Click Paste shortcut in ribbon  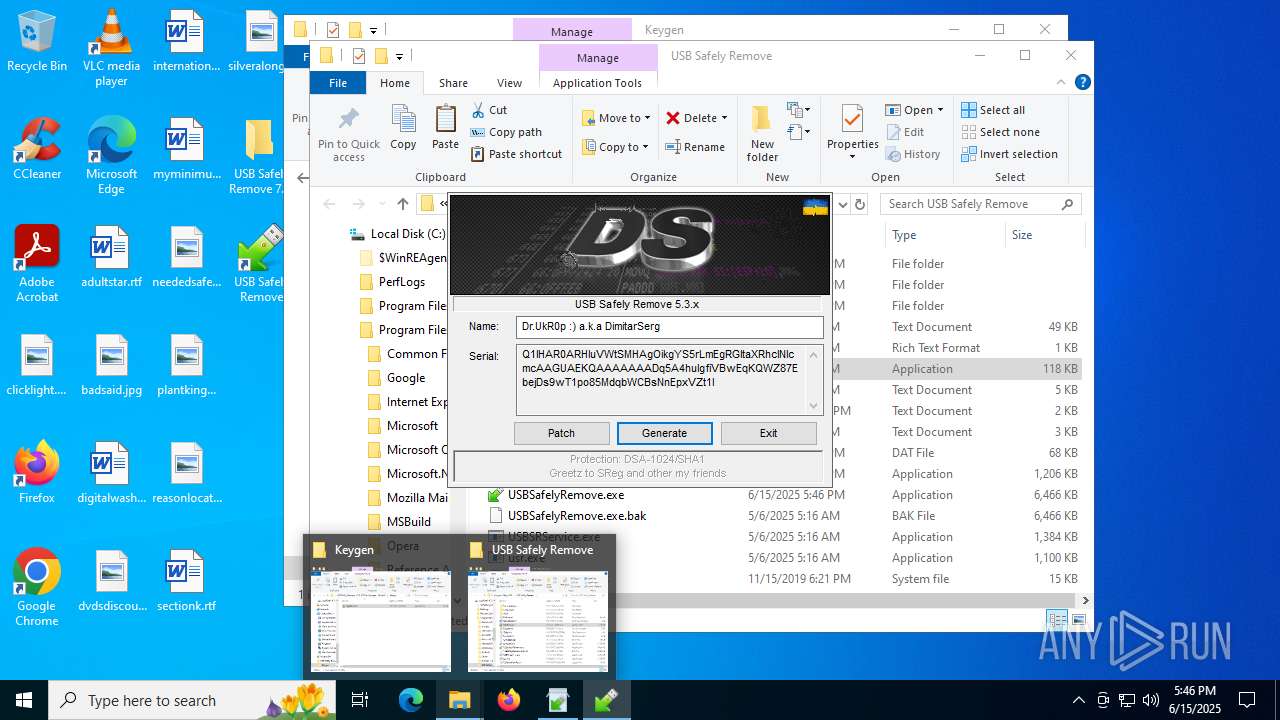pos(515,154)
